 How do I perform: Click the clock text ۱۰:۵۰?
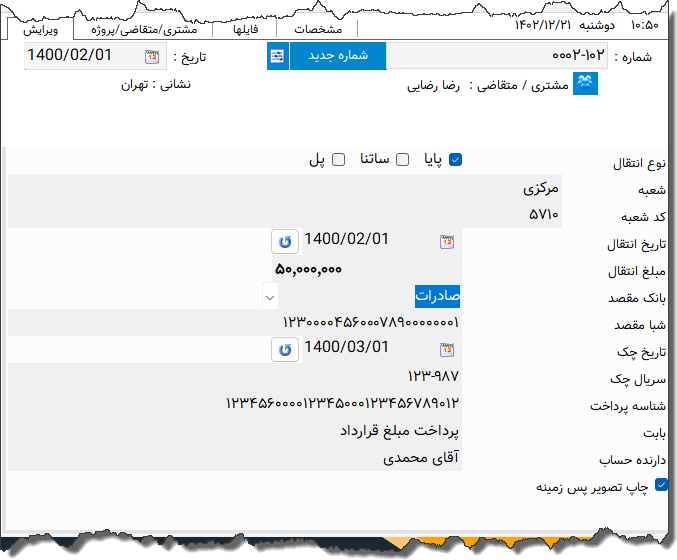tap(645, 25)
